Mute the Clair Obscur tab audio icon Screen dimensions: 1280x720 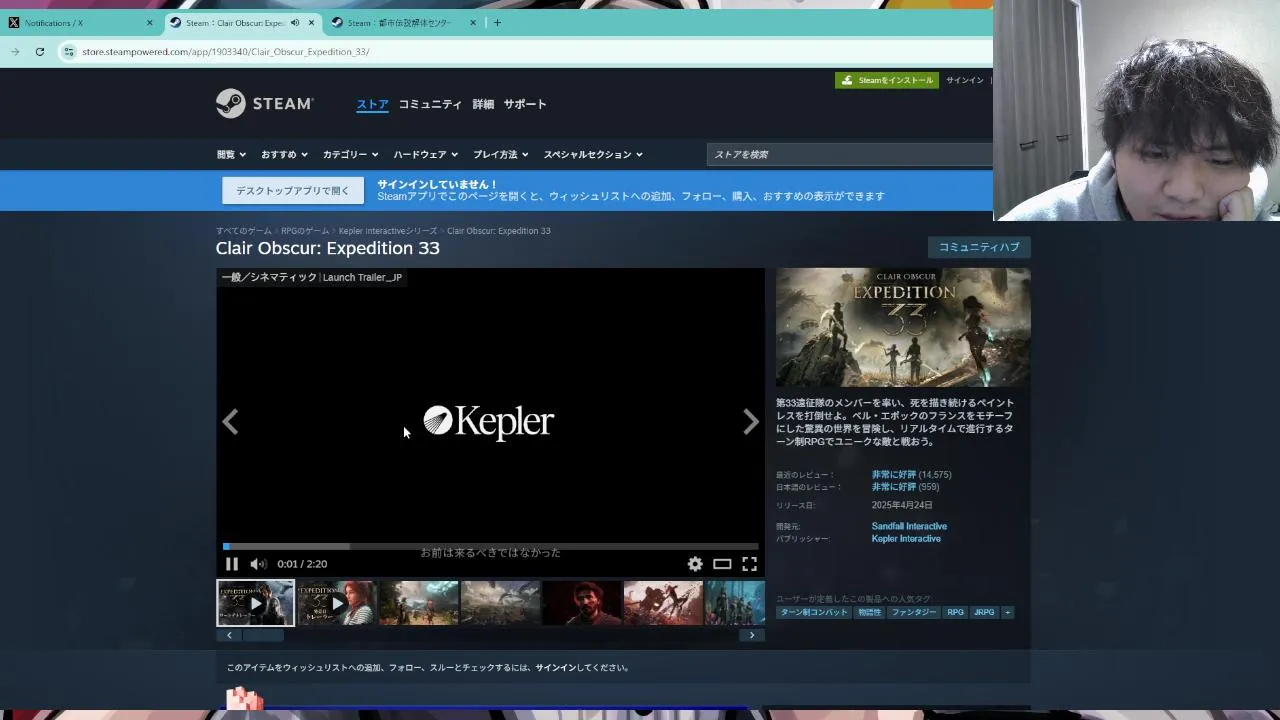(x=295, y=23)
